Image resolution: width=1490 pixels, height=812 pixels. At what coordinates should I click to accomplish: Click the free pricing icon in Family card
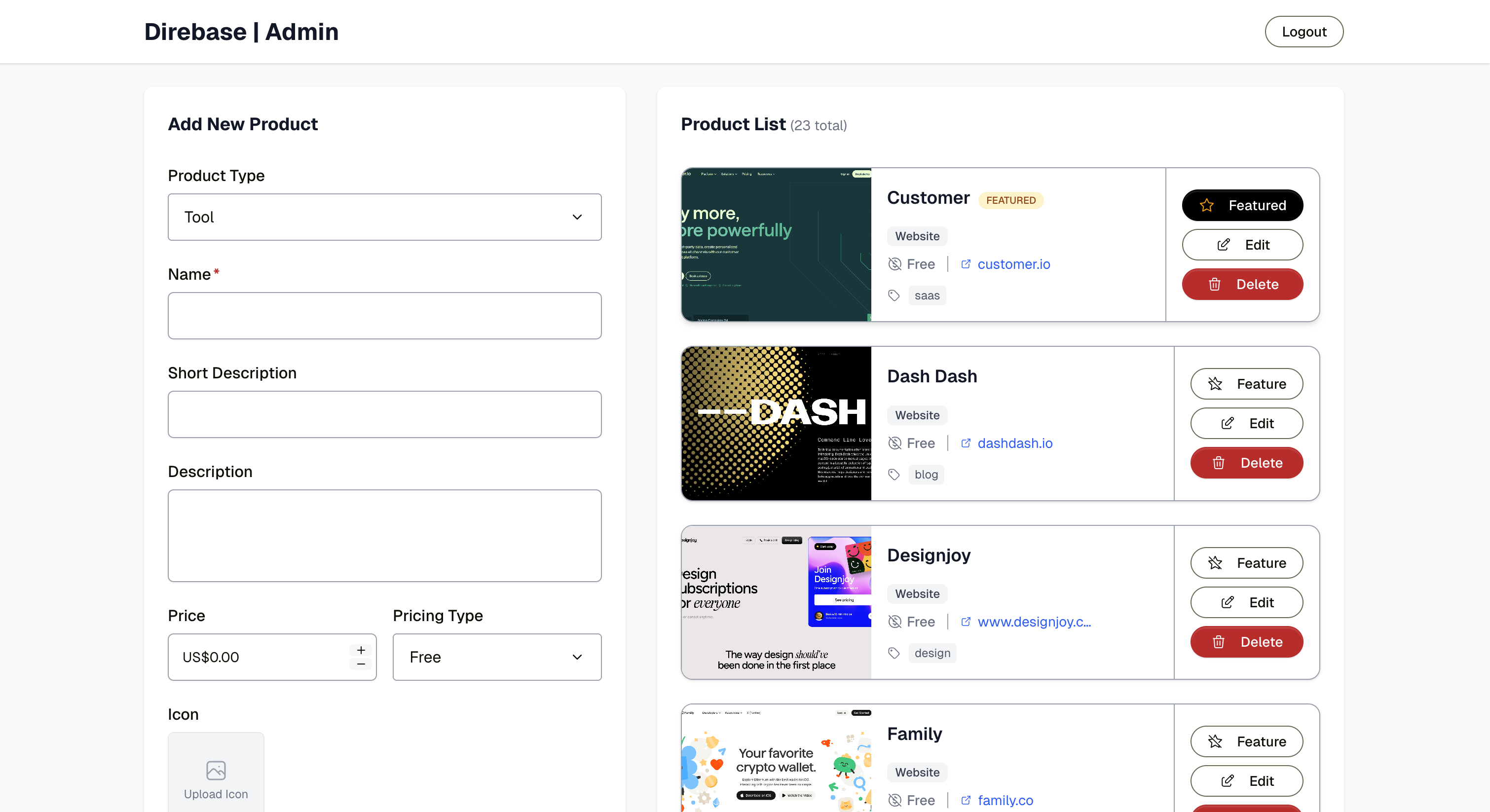[x=894, y=801]
